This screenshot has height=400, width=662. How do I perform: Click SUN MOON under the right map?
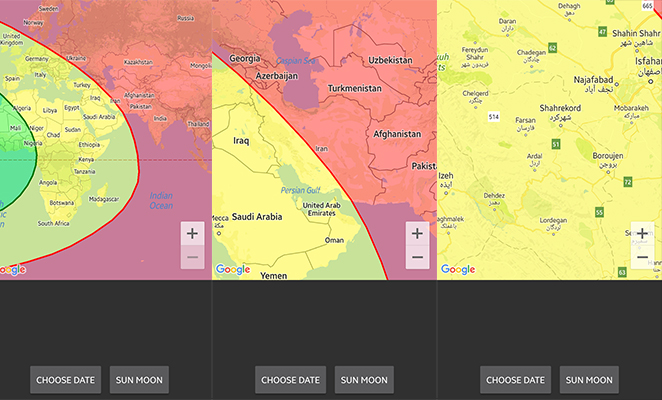(589, 380)
